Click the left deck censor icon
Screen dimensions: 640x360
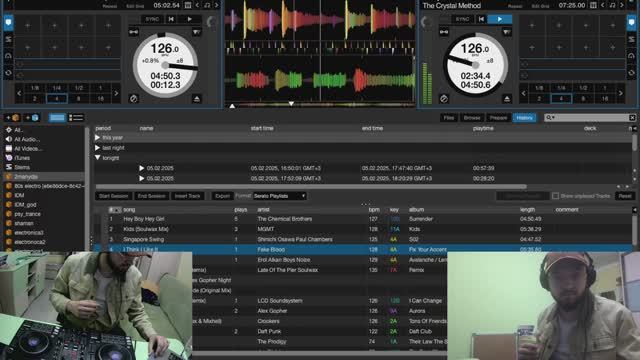[133, 99]
